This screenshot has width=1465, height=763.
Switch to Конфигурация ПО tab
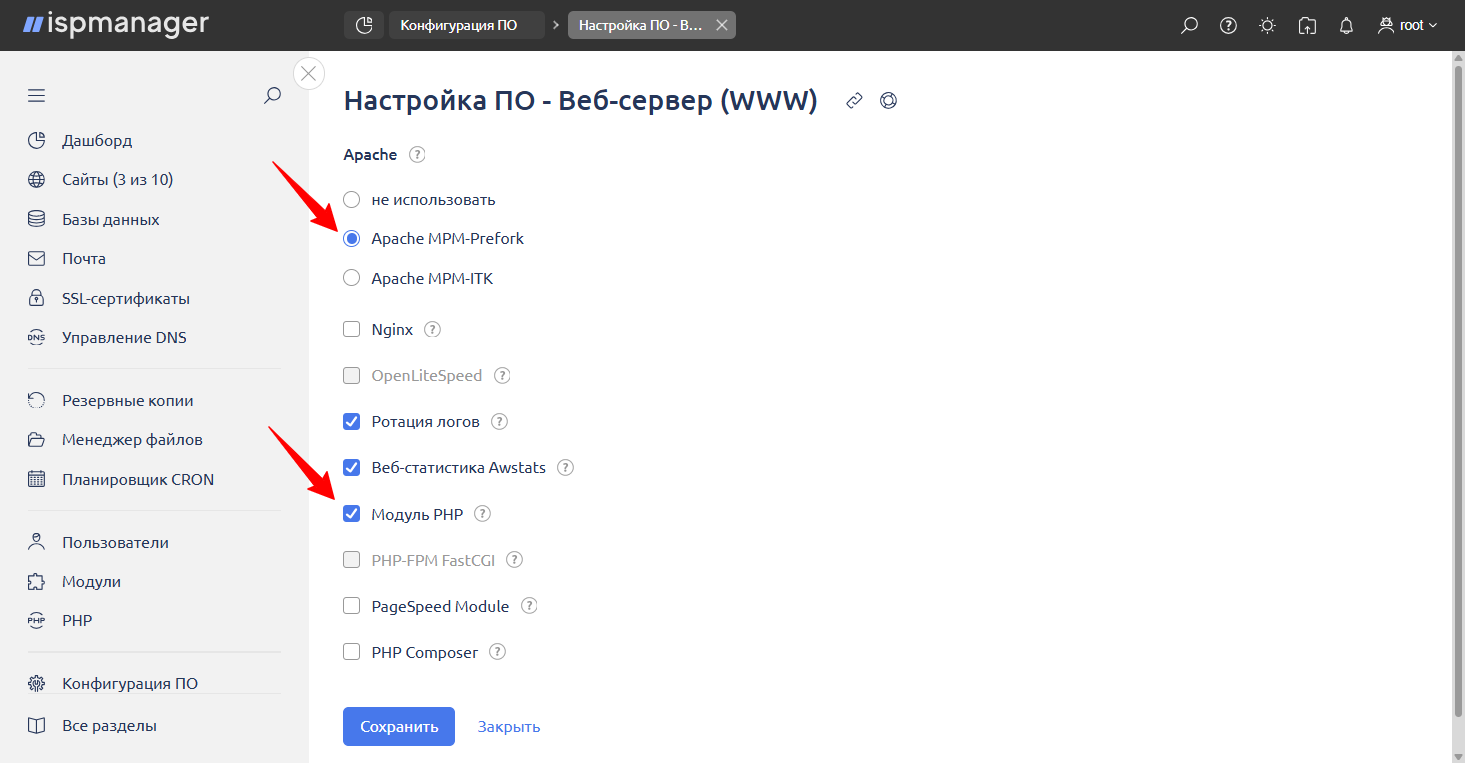point(459,25)
